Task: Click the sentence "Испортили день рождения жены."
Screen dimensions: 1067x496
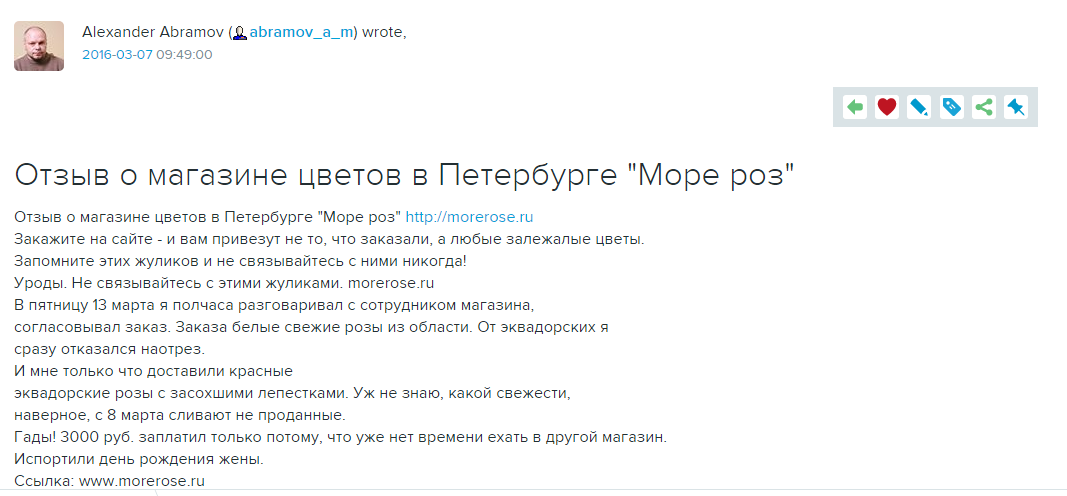Action: point(139,459)
